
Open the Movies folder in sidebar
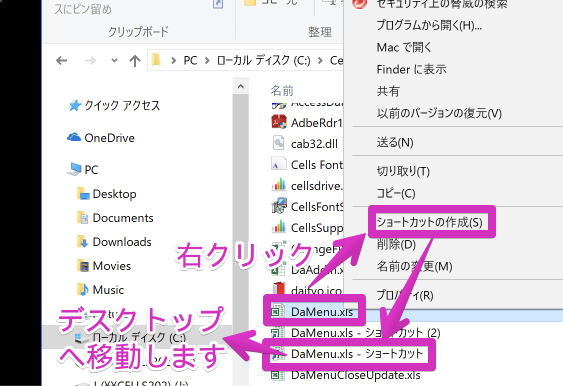112,266
